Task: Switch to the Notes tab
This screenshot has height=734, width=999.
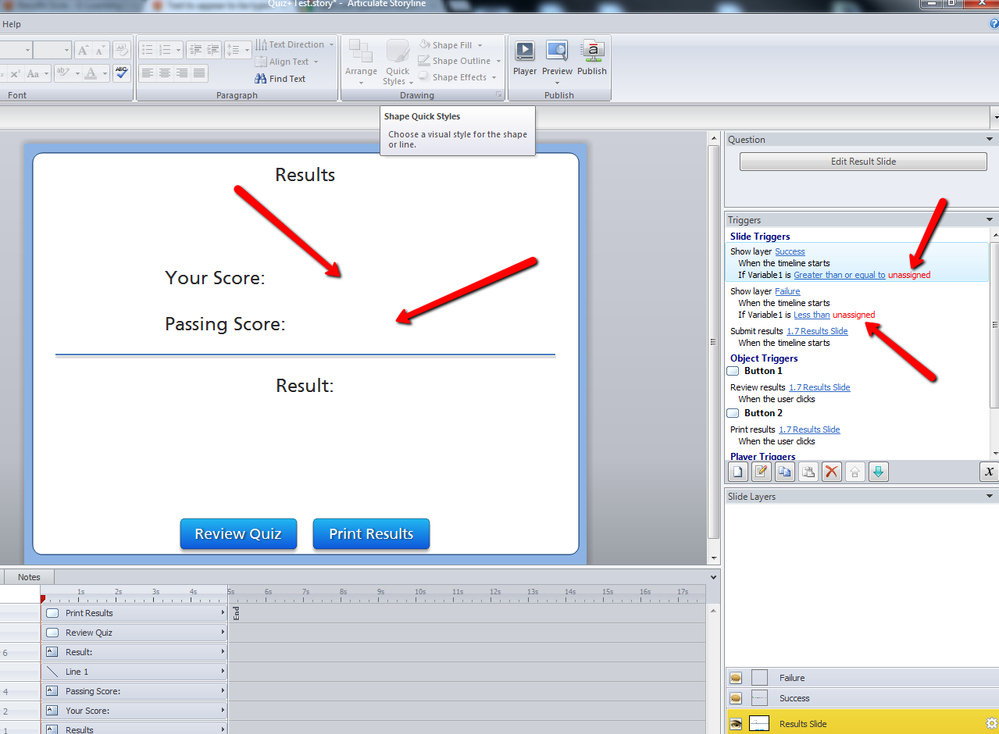Action: point(29,577)
